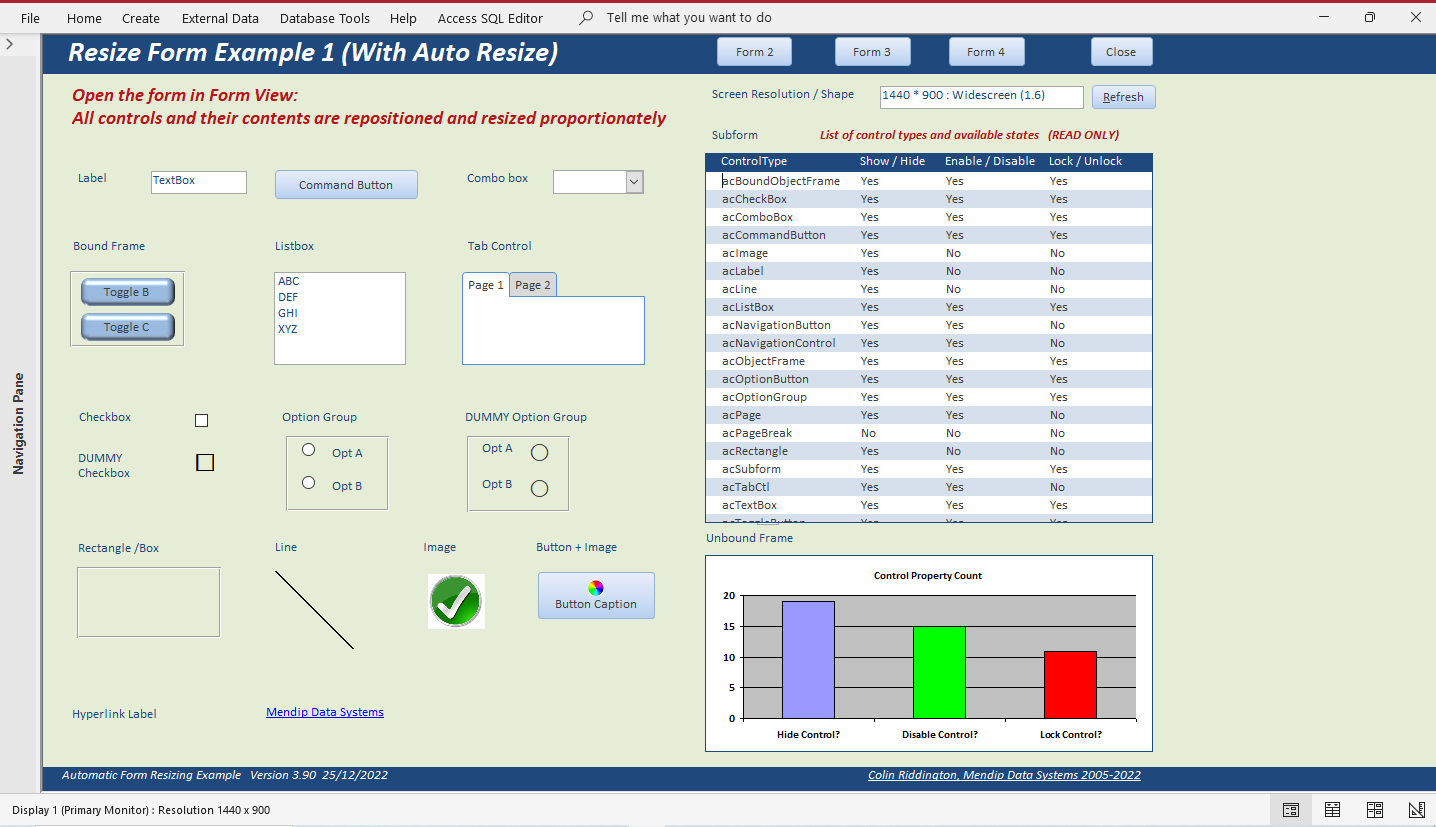Open the Database Tools tab

(x=325, y=18)
